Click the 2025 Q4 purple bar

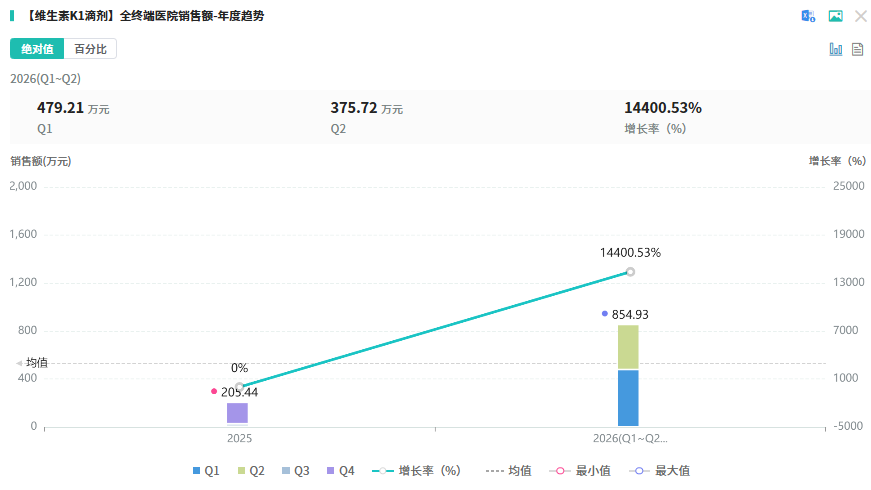(237, 413)
